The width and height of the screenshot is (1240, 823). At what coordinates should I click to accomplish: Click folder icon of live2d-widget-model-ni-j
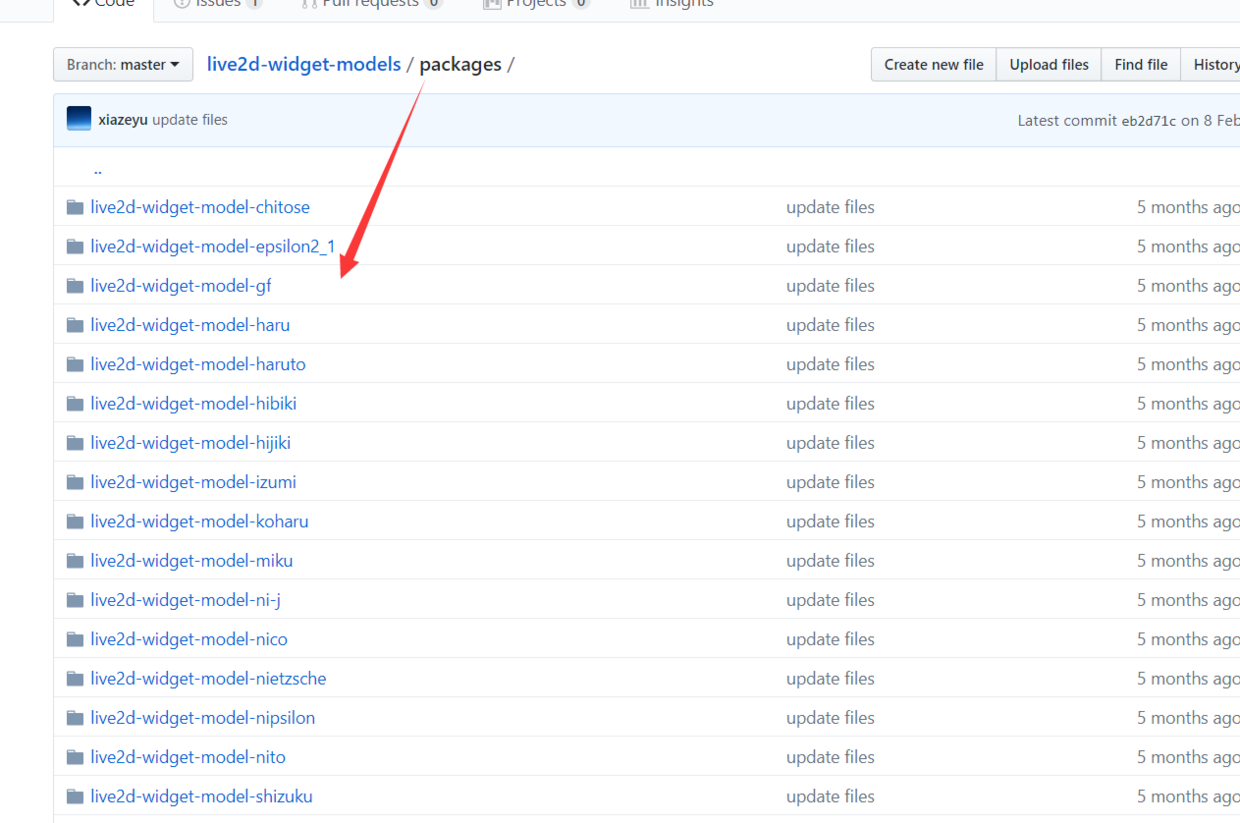click(x=75, y=600)
